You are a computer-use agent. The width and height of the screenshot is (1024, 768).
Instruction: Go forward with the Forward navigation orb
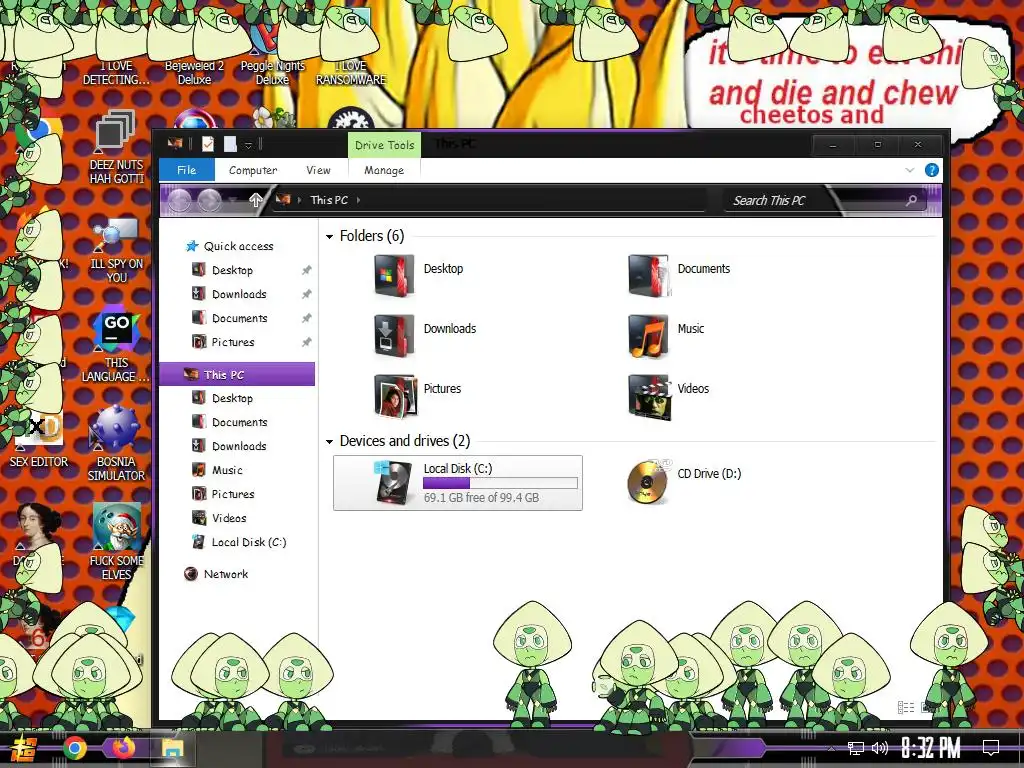click(x=209, y=200)
